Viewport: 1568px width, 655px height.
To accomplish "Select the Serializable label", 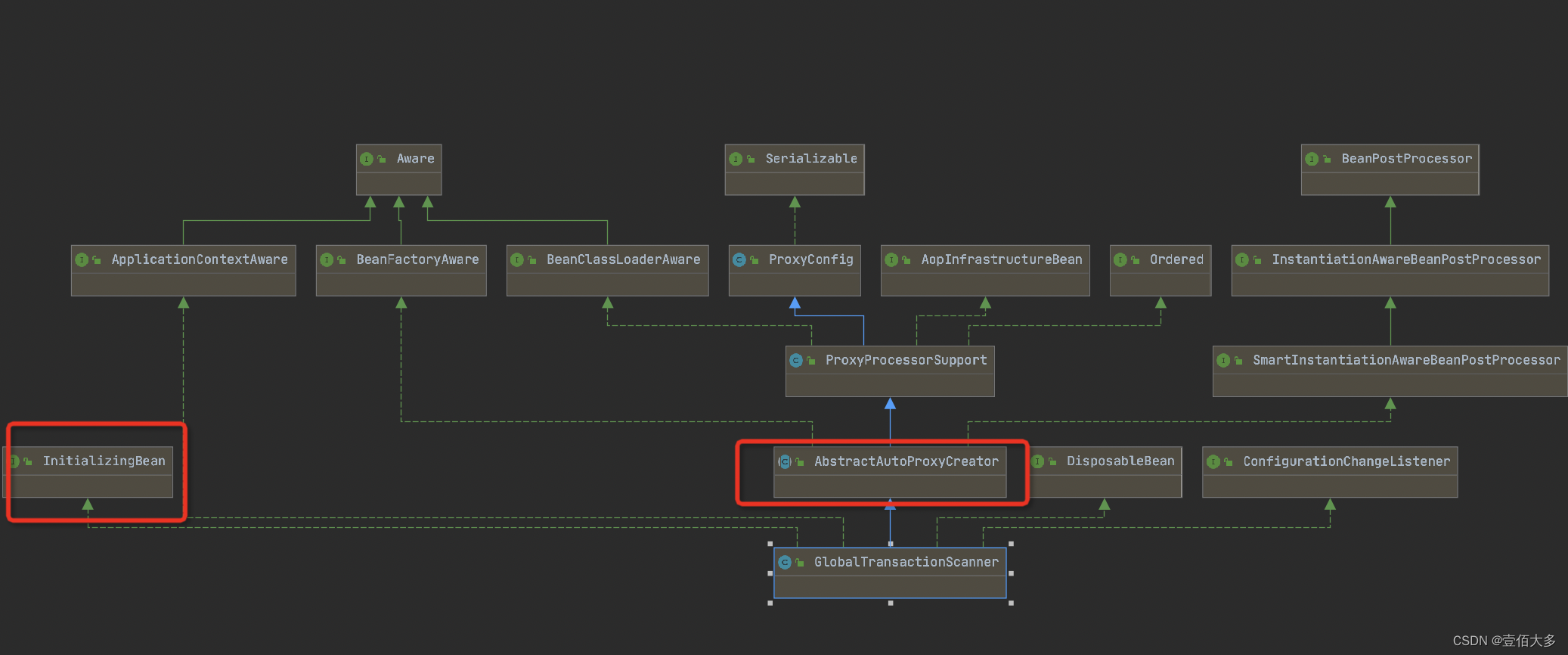I will click(x=811, y=159).
